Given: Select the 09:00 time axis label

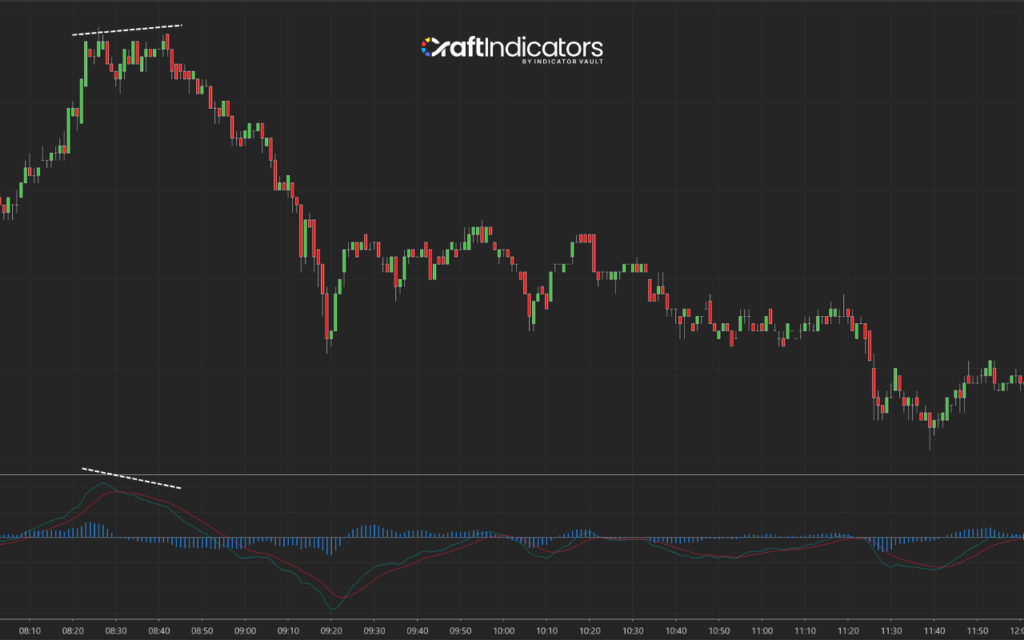Looking at the screenshot, I should click(245, 631).
